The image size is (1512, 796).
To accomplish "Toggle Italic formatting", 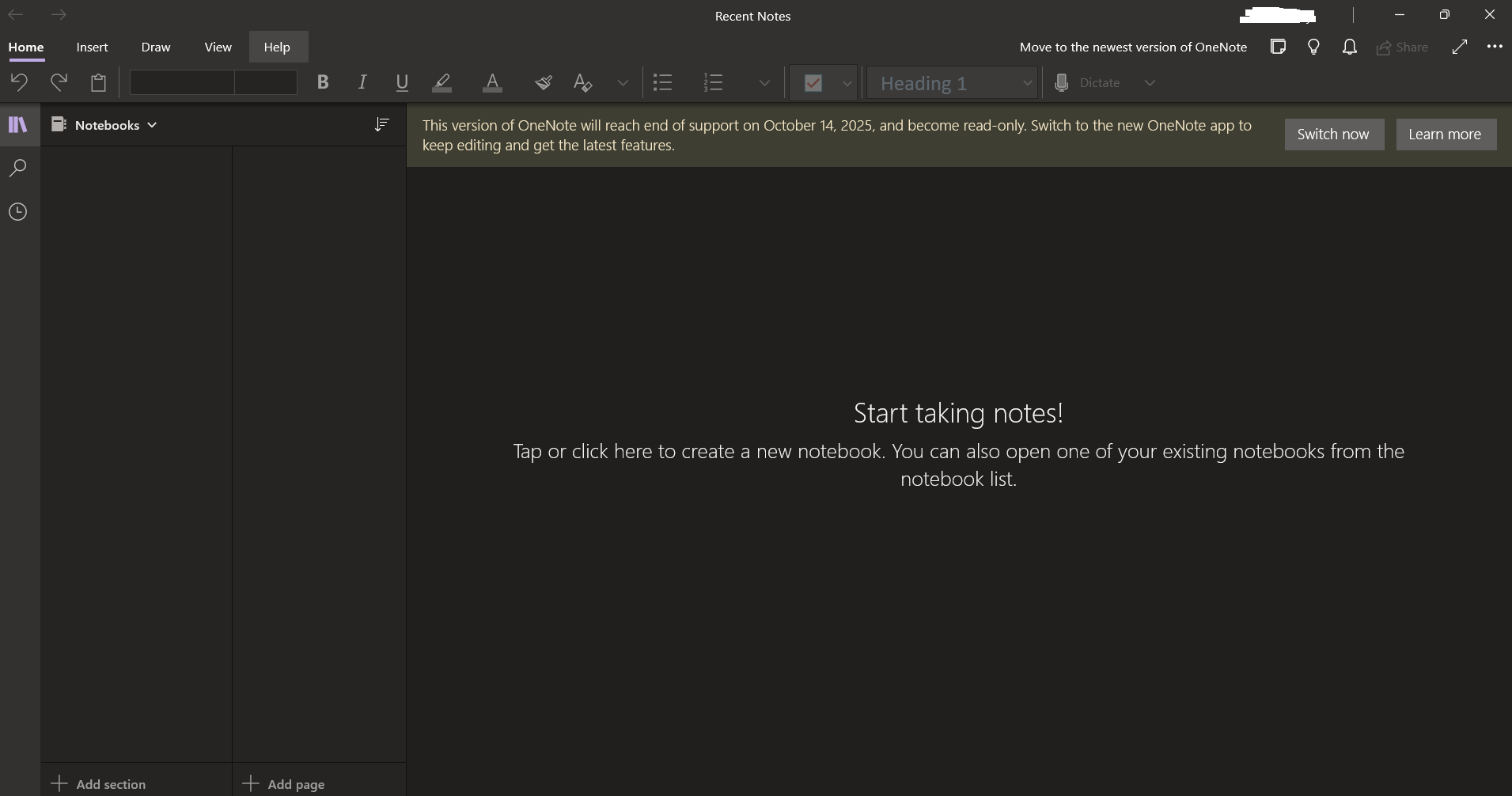I will point(362,82).
